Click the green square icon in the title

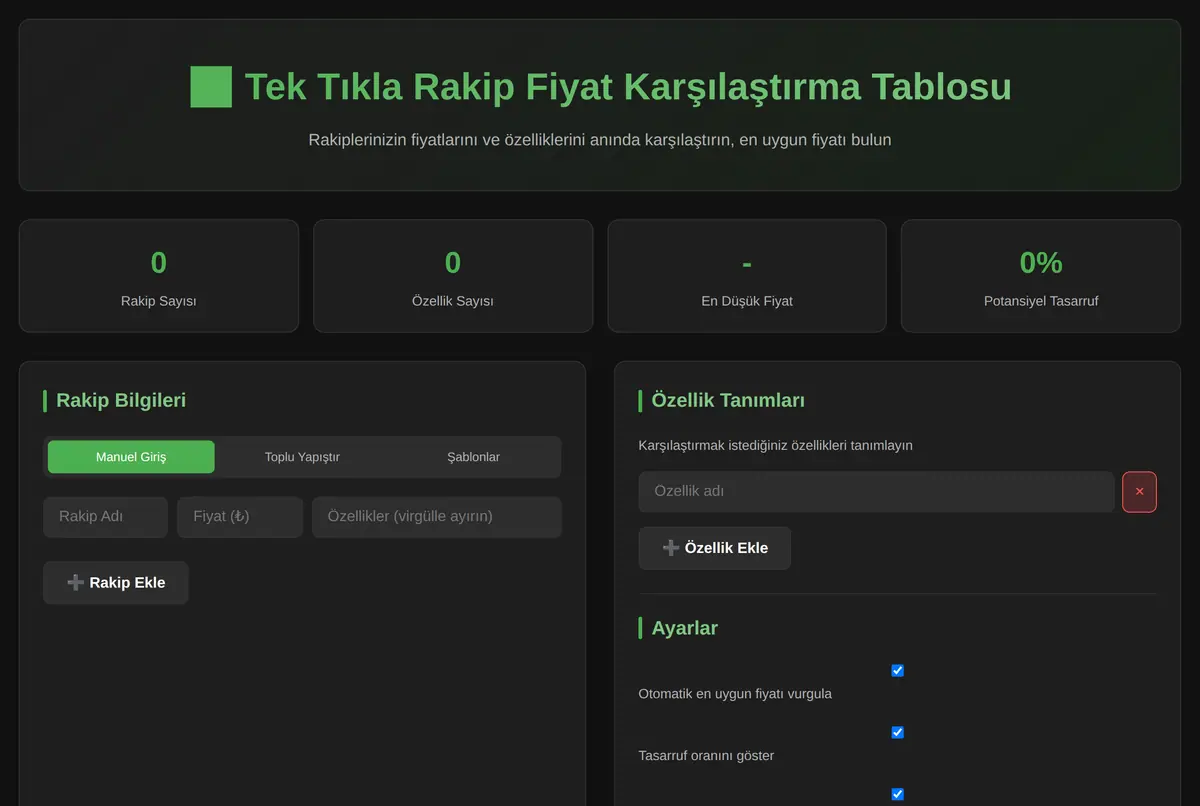[x=211, y=87]
